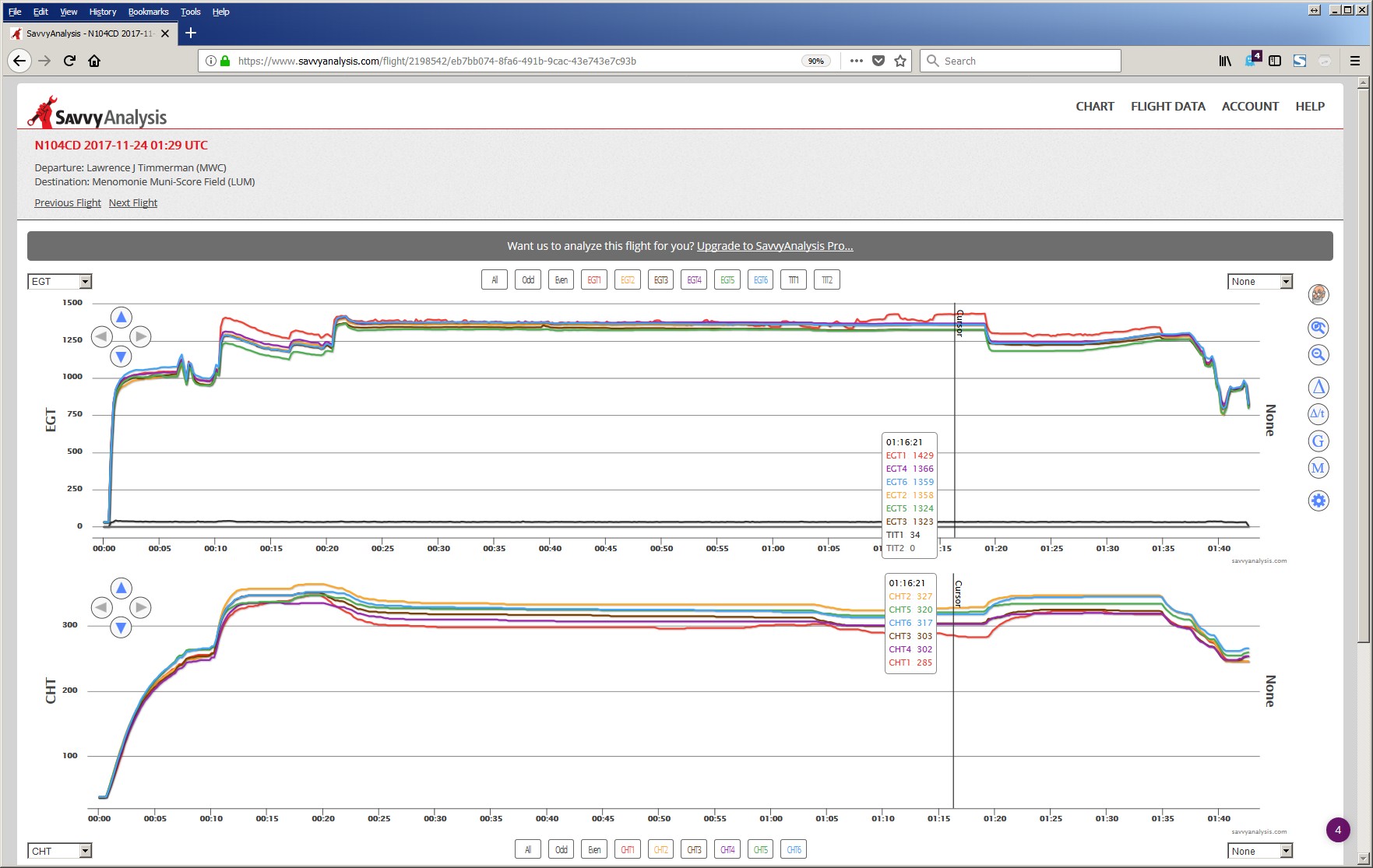
Task: Open page actions three-dot menu
Action: click(857, 61)
